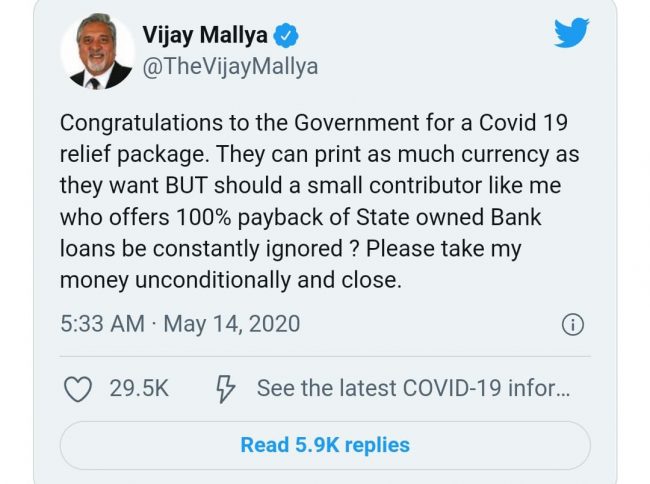650x484 pixels.
Task: Click the Twitter bird logo
Action: coord(572,33)
